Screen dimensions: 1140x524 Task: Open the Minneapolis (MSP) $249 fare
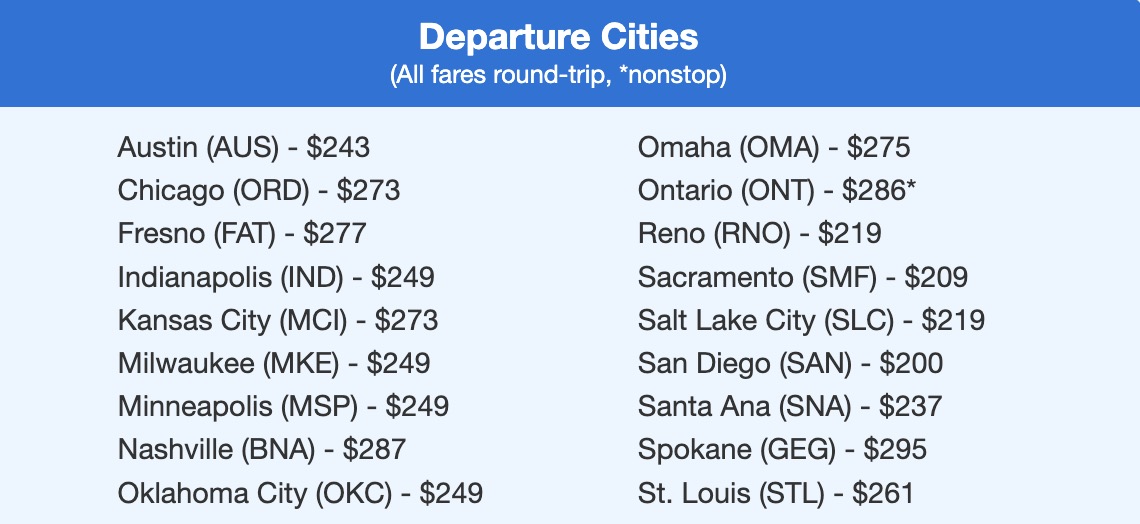click(x=283, y=407)
